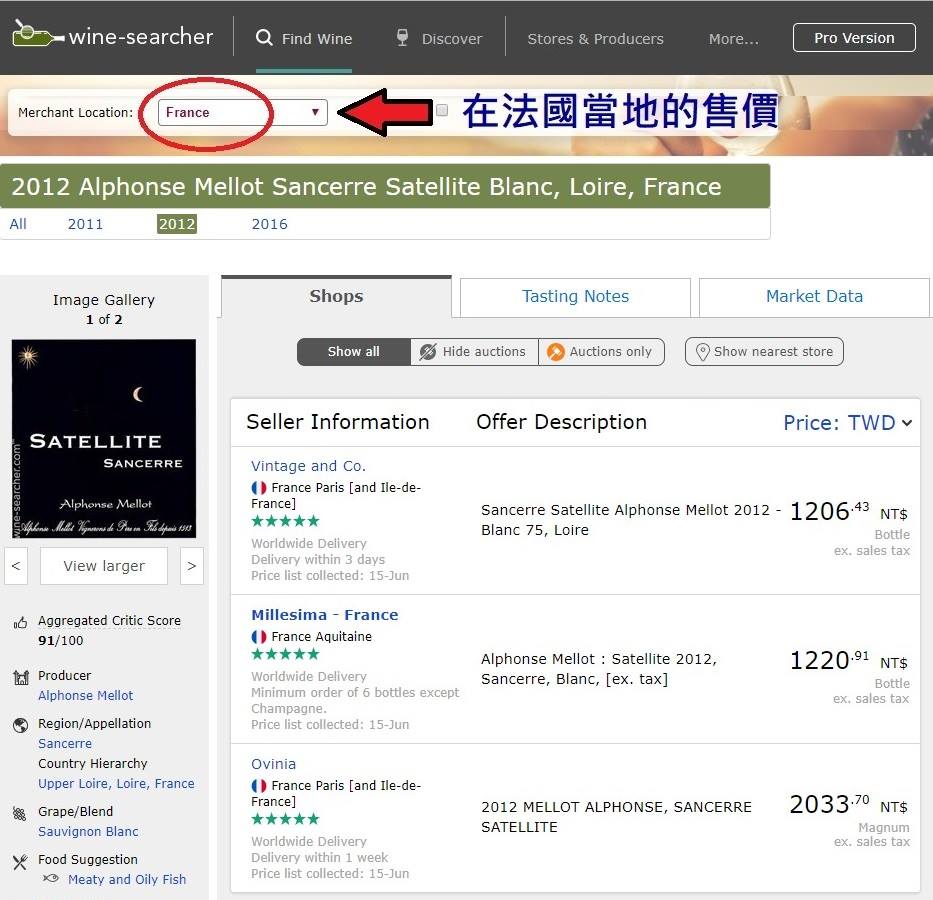Click View larger button

point(104,566)
